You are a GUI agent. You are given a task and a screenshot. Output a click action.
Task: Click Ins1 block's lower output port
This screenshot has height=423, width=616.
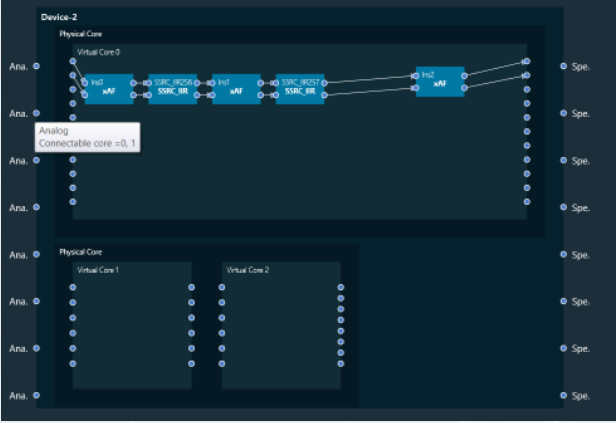pyautogui.click(x=260, y=95)
